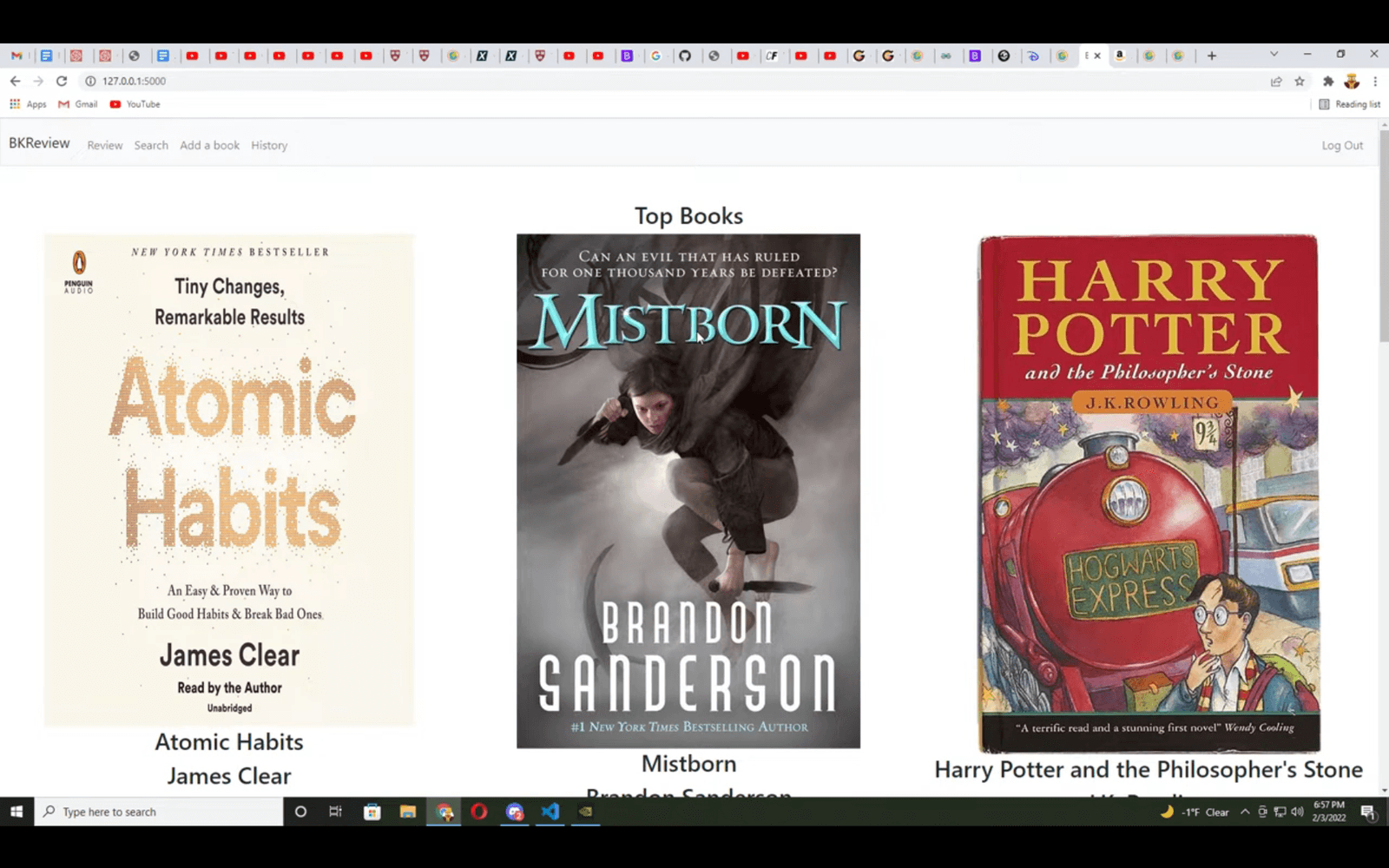Image resolution: width=1389 pixels, height=868 pixels.
Task: Open the Review page in the navbar
Action: click(x=105, y=145)
